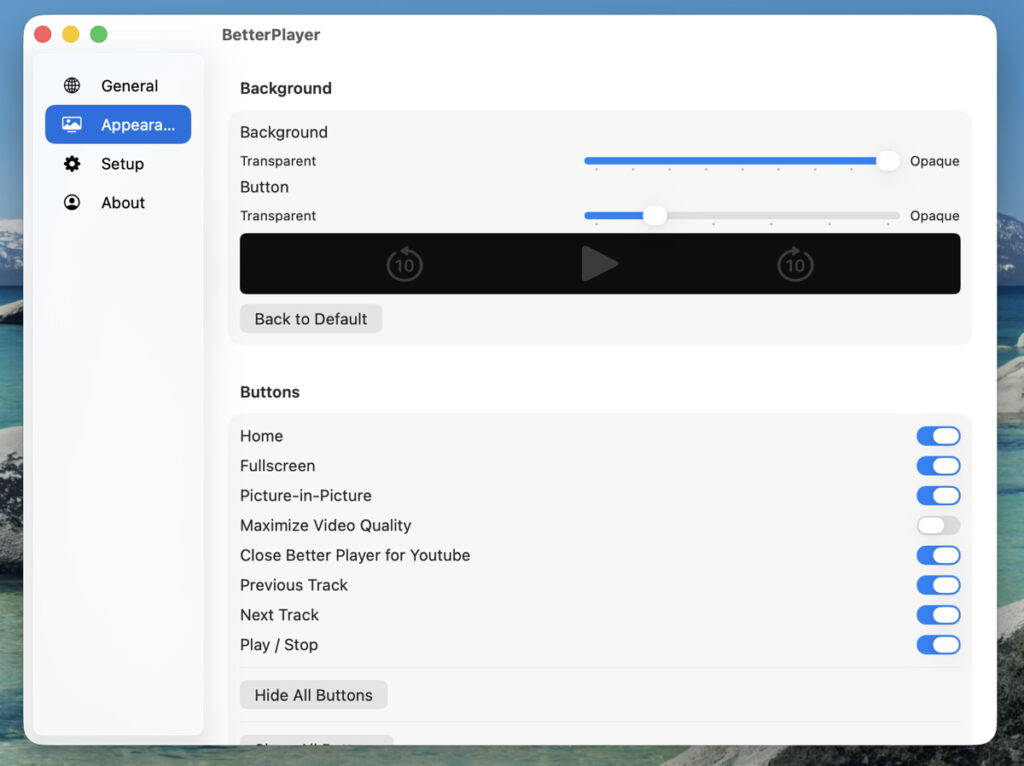1024x766 pixels.
Task: Toggle the Play / Stop switch
Action: 938,646
